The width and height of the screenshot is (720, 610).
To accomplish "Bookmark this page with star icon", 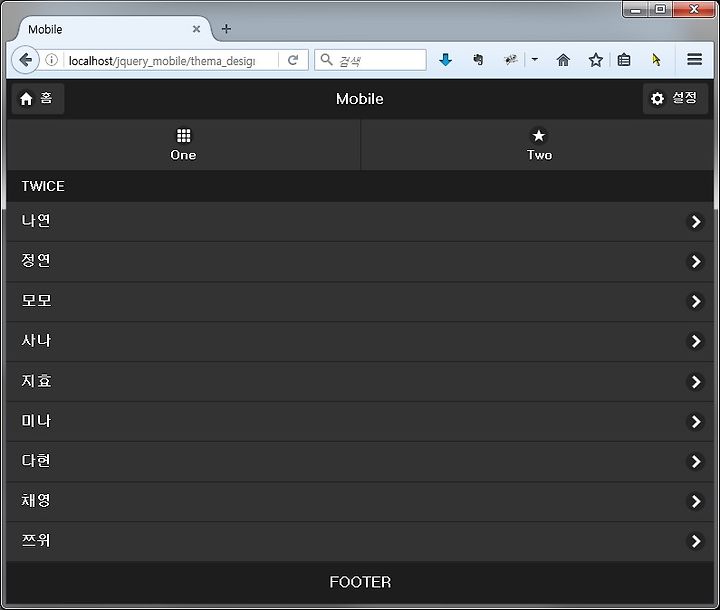I will [x=596, y=60].
